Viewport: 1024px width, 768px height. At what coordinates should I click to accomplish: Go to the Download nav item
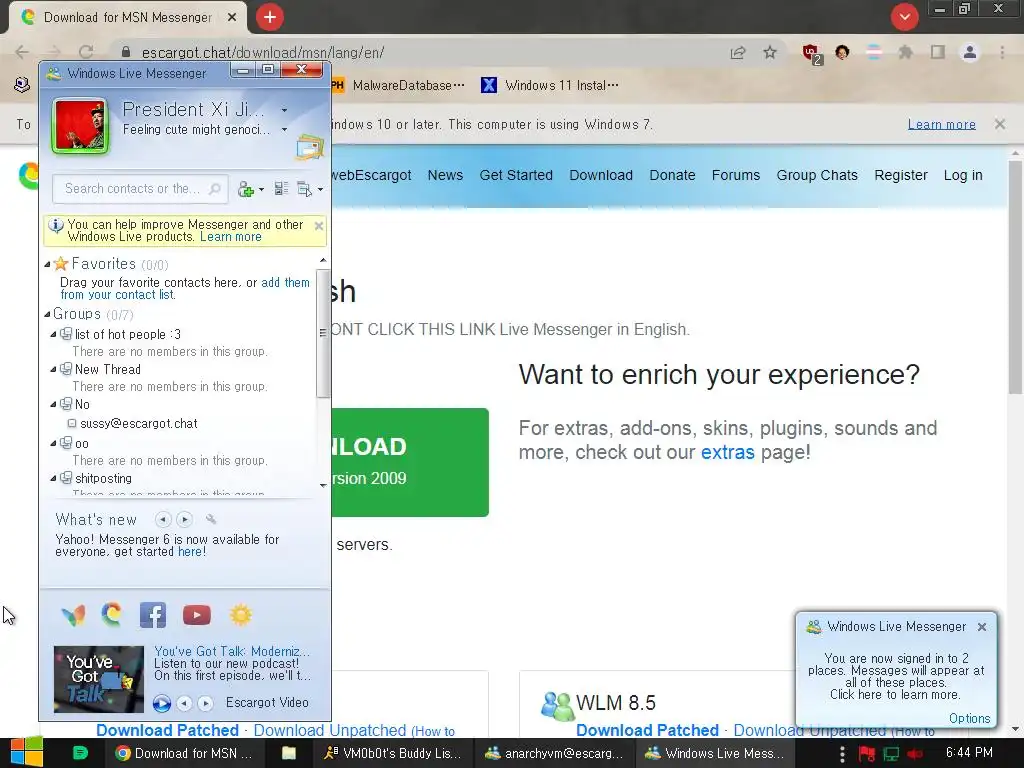tap(601, 175)
